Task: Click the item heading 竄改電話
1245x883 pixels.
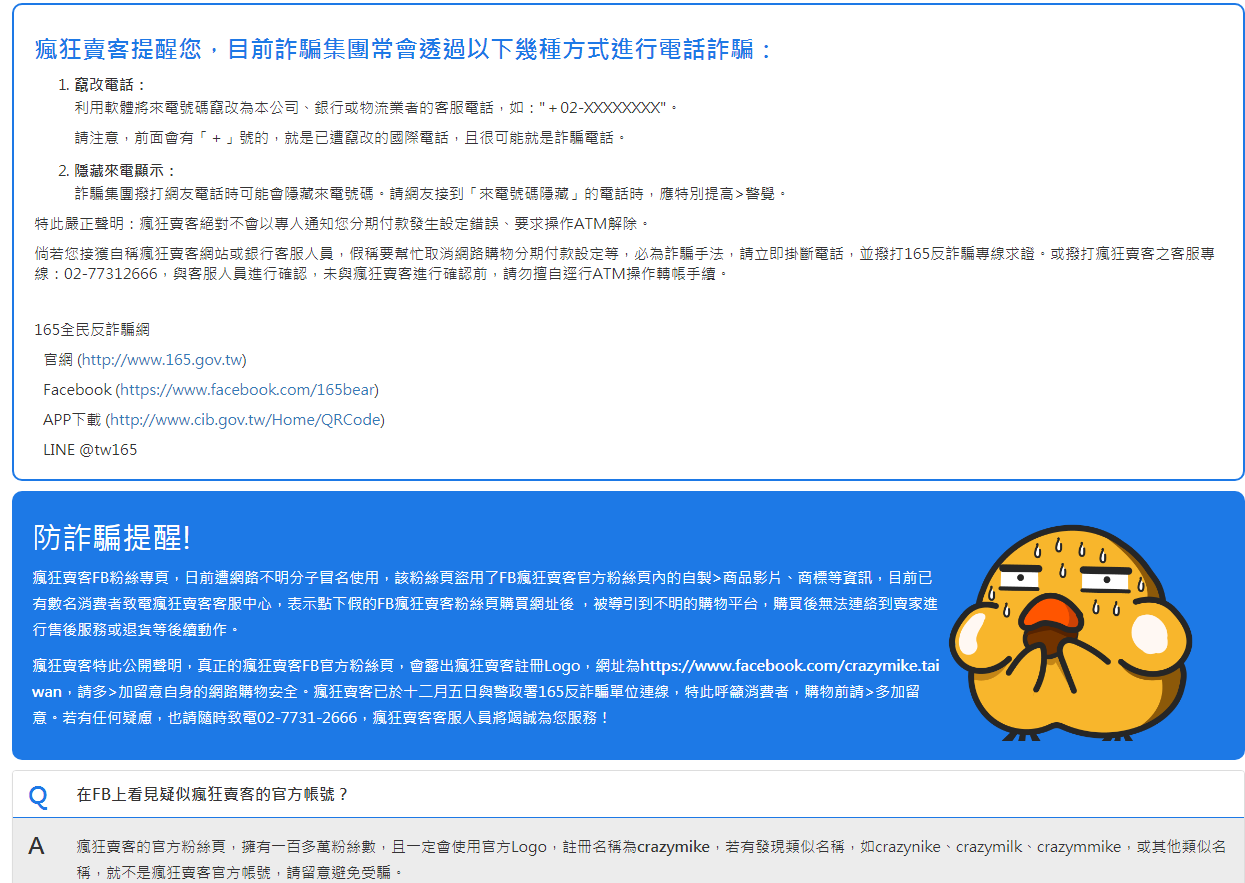Action: [x=110, y=84]
